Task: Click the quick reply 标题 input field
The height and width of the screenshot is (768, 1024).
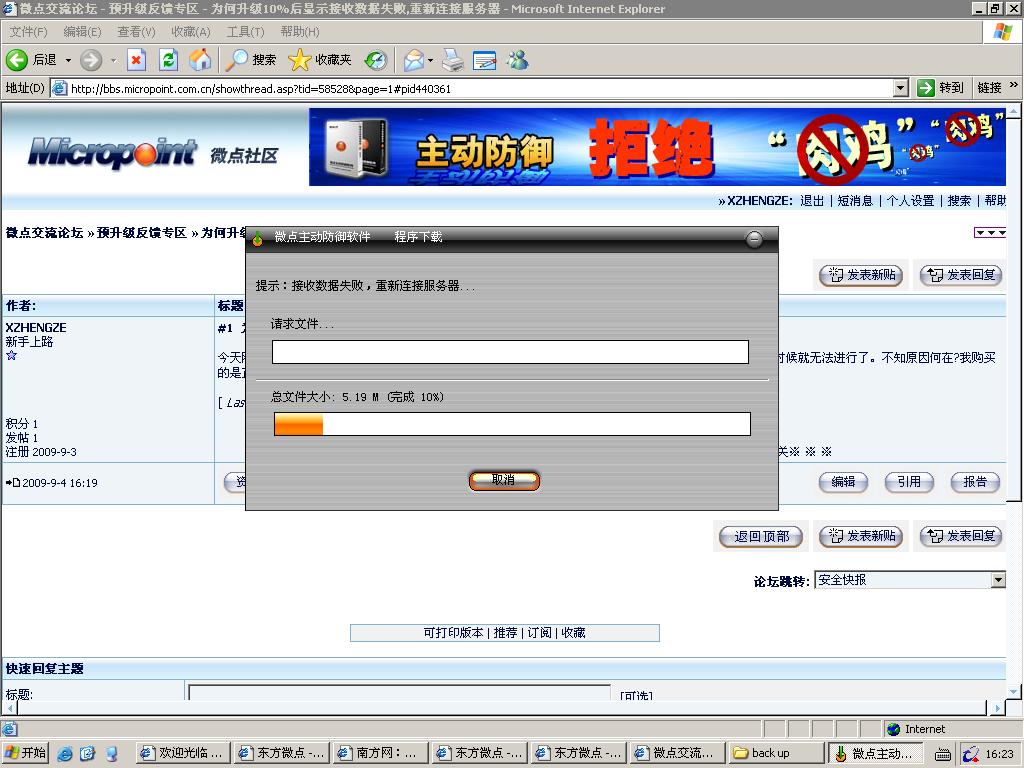Action: coord(400,692)
